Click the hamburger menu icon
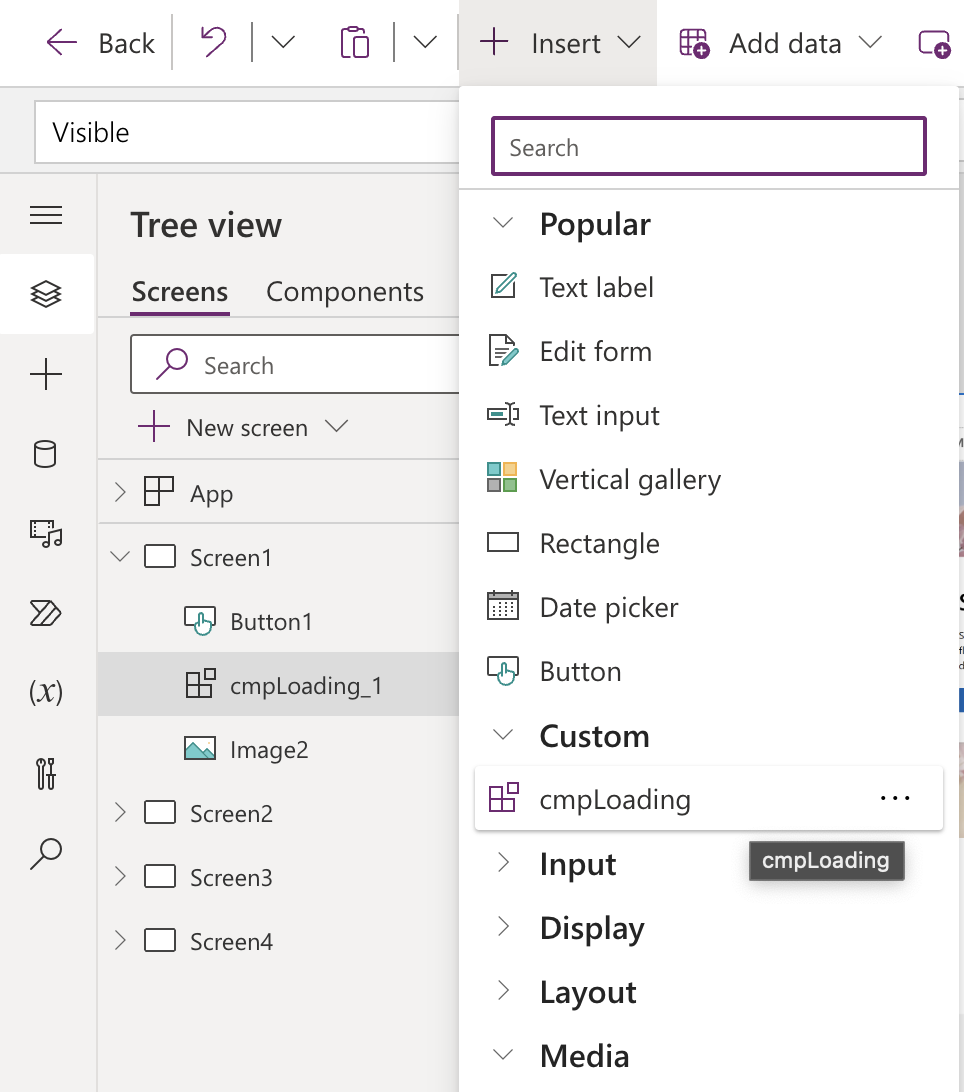Image resolution: width=964 pixels, height=1092 pixels. point(46,214)
